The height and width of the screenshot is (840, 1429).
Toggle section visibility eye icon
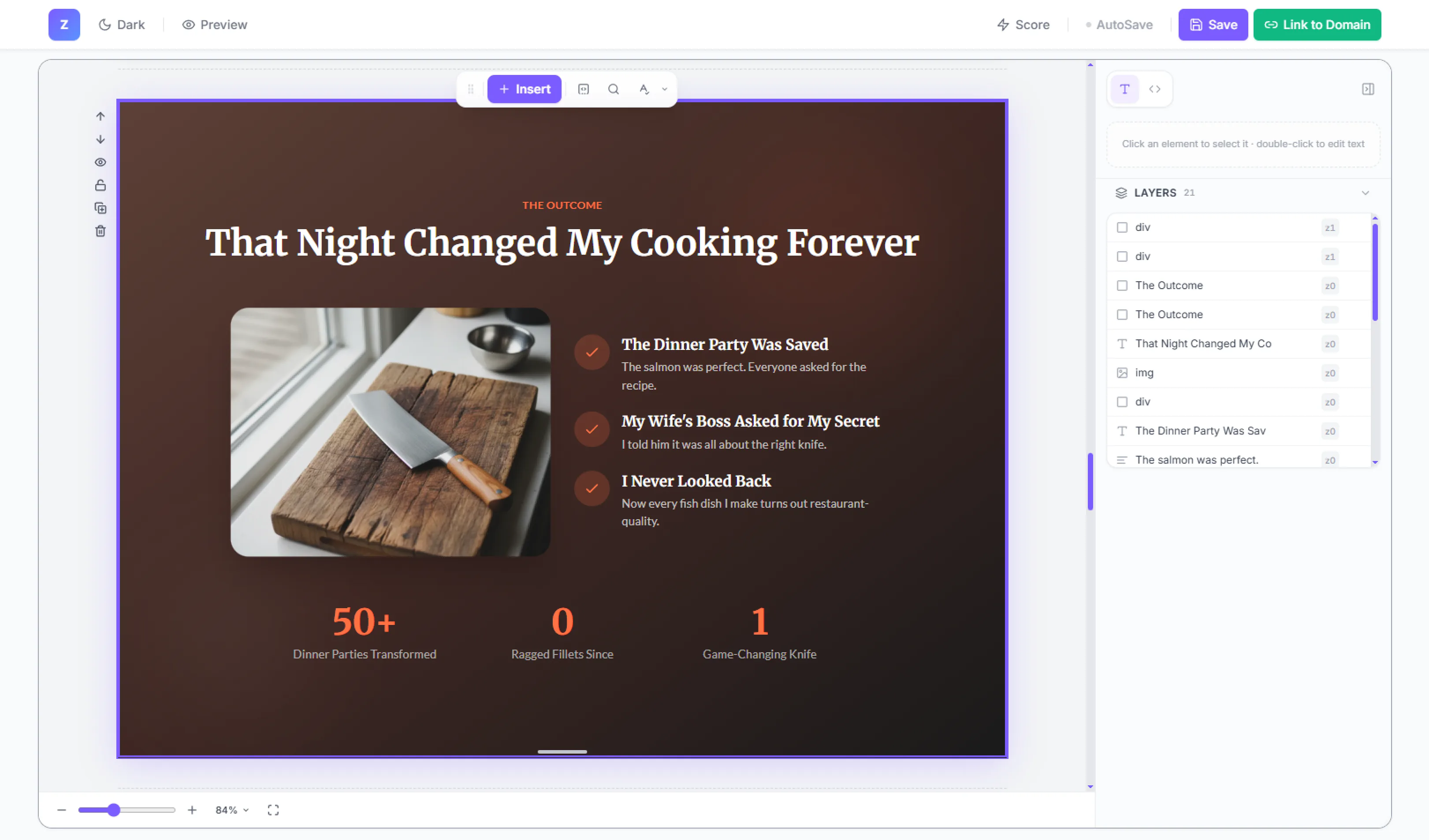pos(100,162)
